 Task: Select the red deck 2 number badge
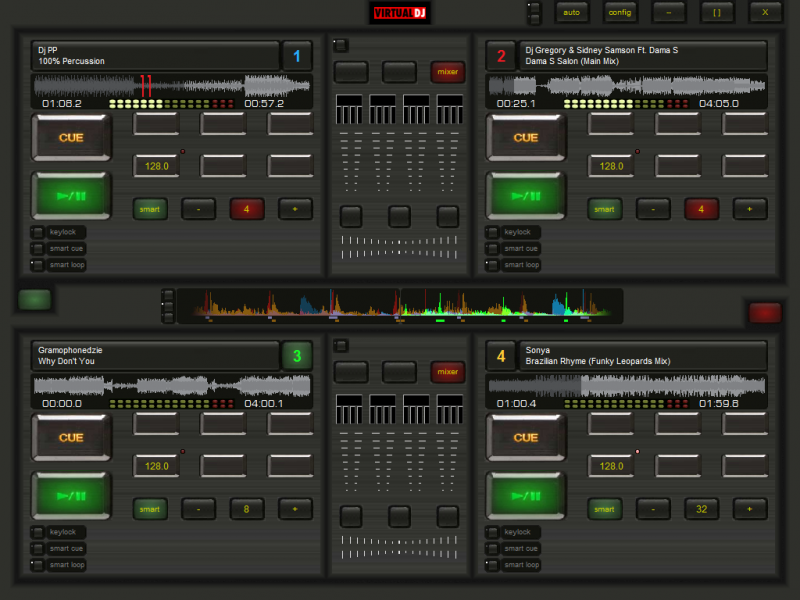501,56
